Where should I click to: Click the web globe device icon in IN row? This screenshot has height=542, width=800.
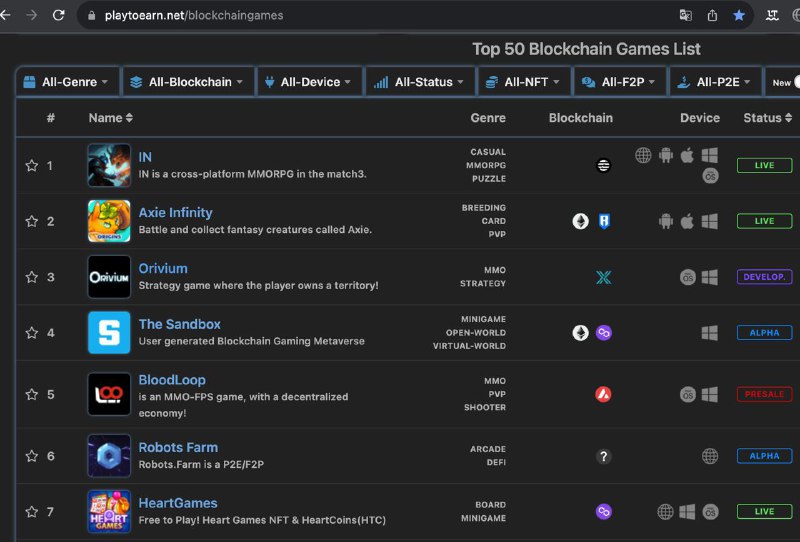pyautogui.click(x=643, y=155)
